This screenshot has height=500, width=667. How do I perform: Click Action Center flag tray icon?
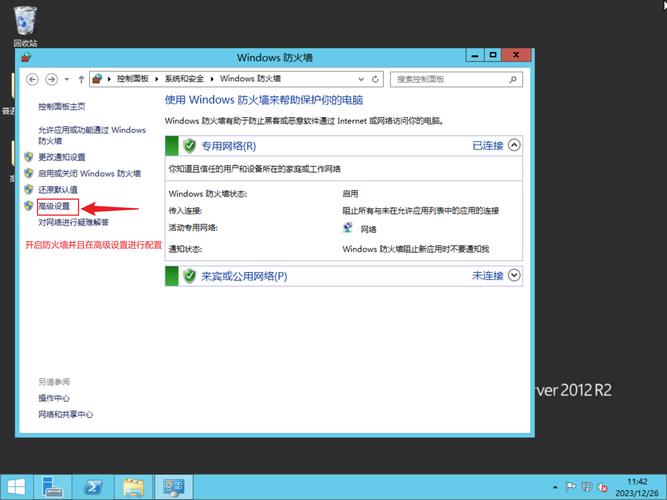570,487
